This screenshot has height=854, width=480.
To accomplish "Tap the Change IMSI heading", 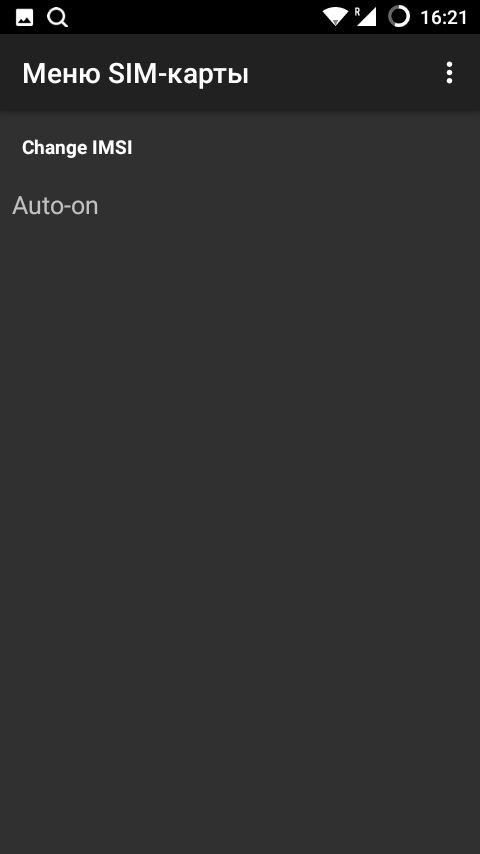I will tap(77, 148).
